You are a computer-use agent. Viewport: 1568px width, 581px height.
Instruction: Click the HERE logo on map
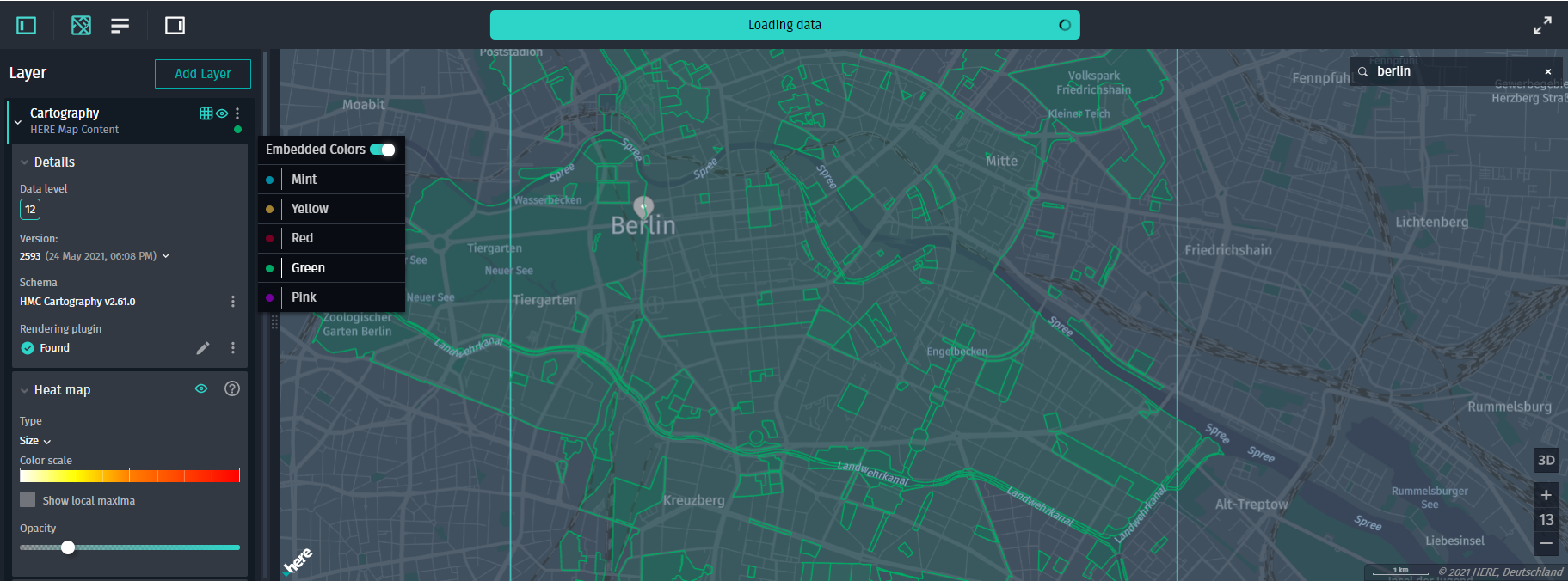(298, 561)
